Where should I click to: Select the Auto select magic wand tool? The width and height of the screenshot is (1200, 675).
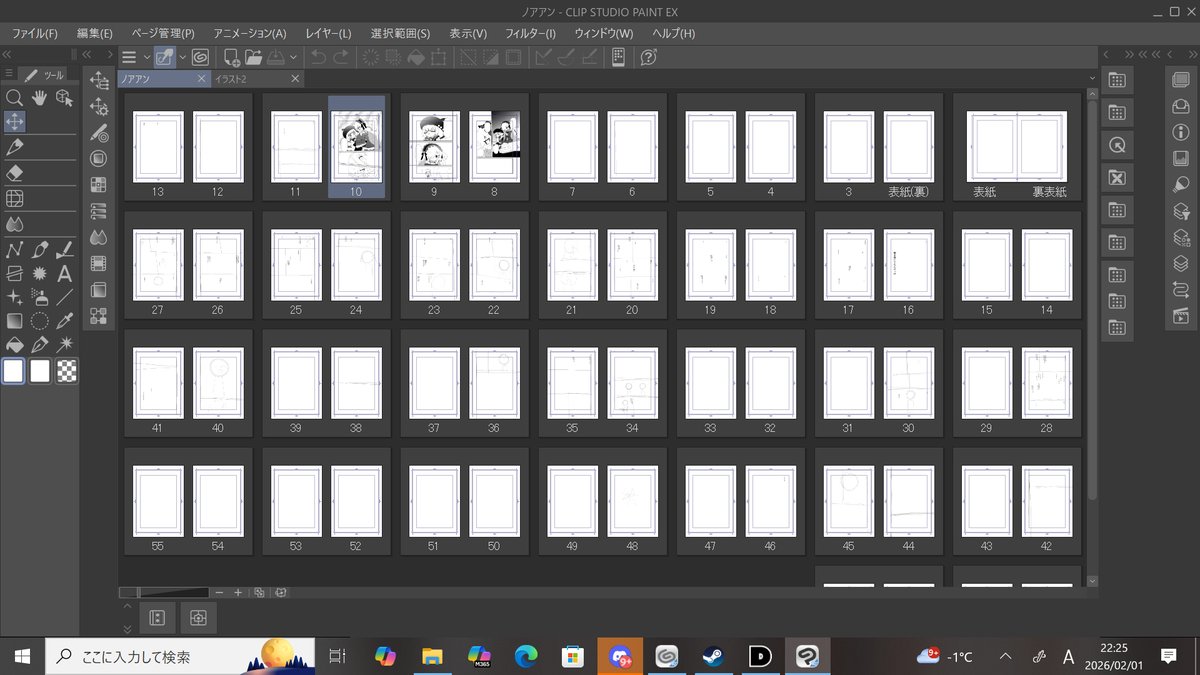coord(65,345)
